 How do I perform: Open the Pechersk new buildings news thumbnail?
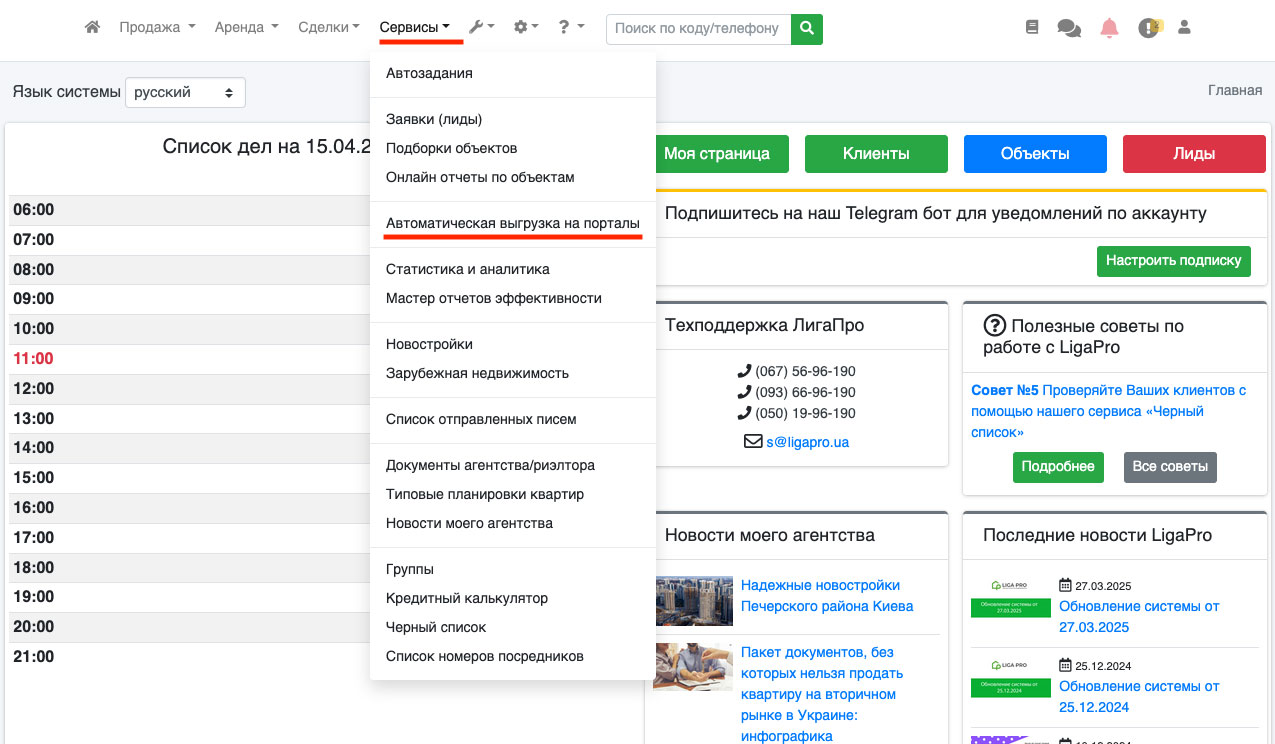[x=693, y=600]
